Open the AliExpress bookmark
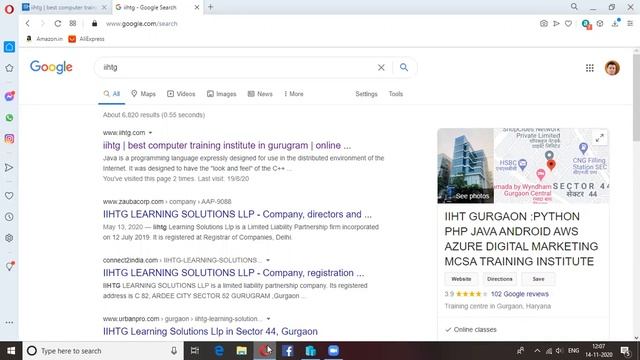Image resolution: width=640 pixels, height=360 pixels. tap(87, 39)
